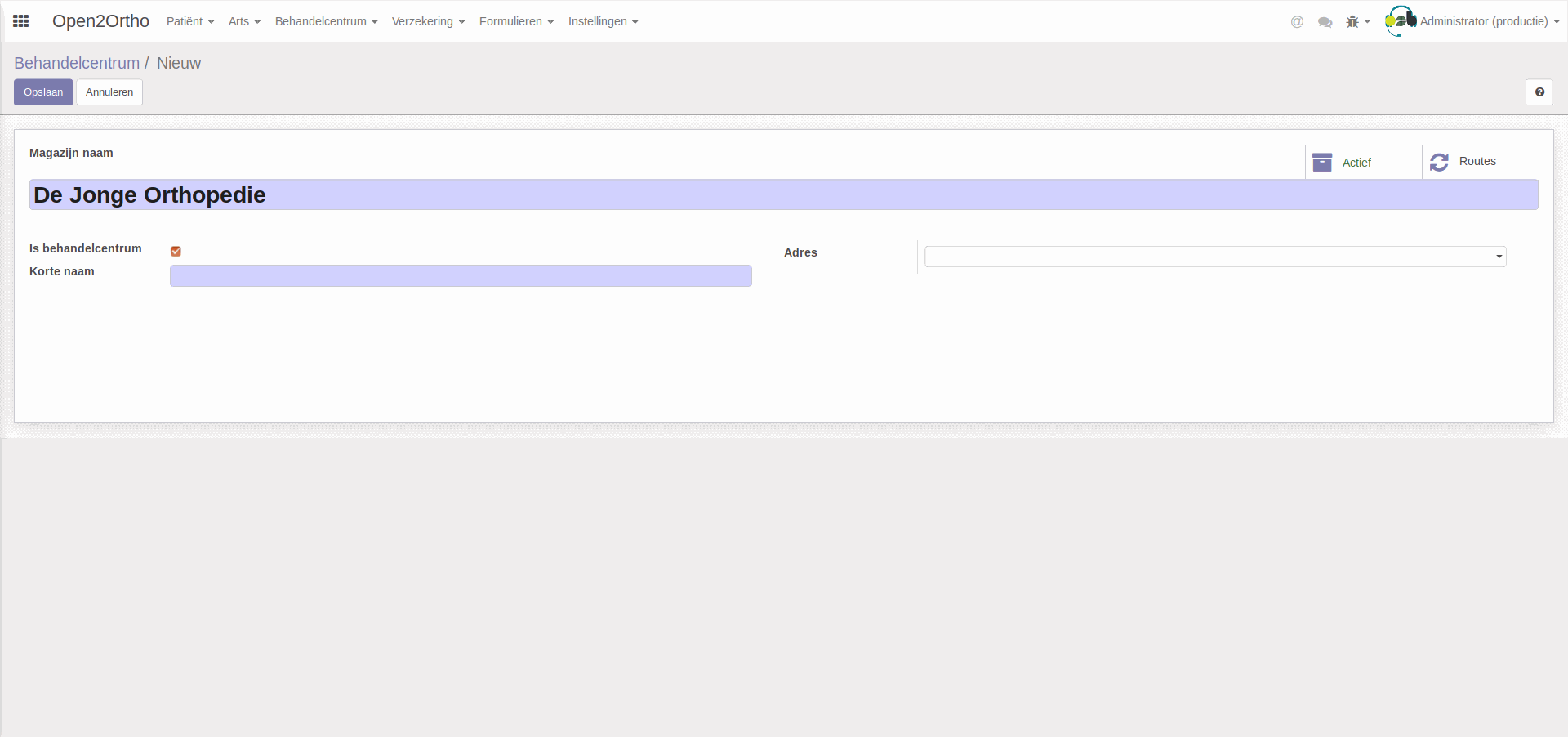Click inside the Korte naam field

460,275
